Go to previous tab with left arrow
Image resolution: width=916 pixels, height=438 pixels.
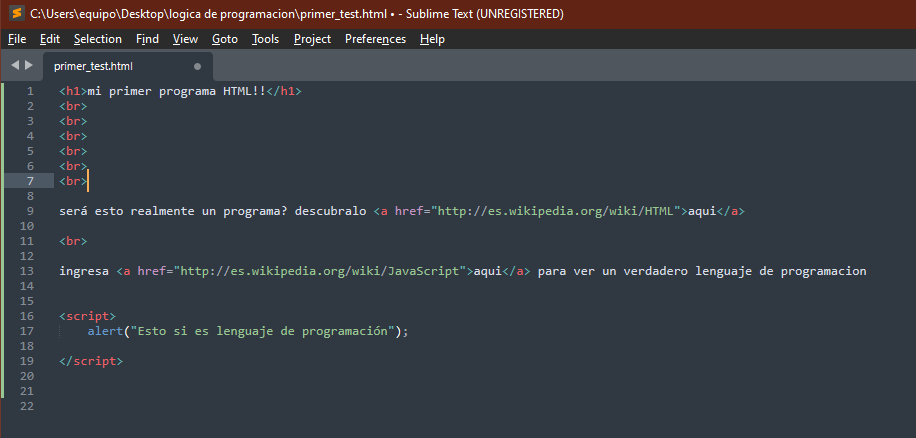(x=15, y=65)
